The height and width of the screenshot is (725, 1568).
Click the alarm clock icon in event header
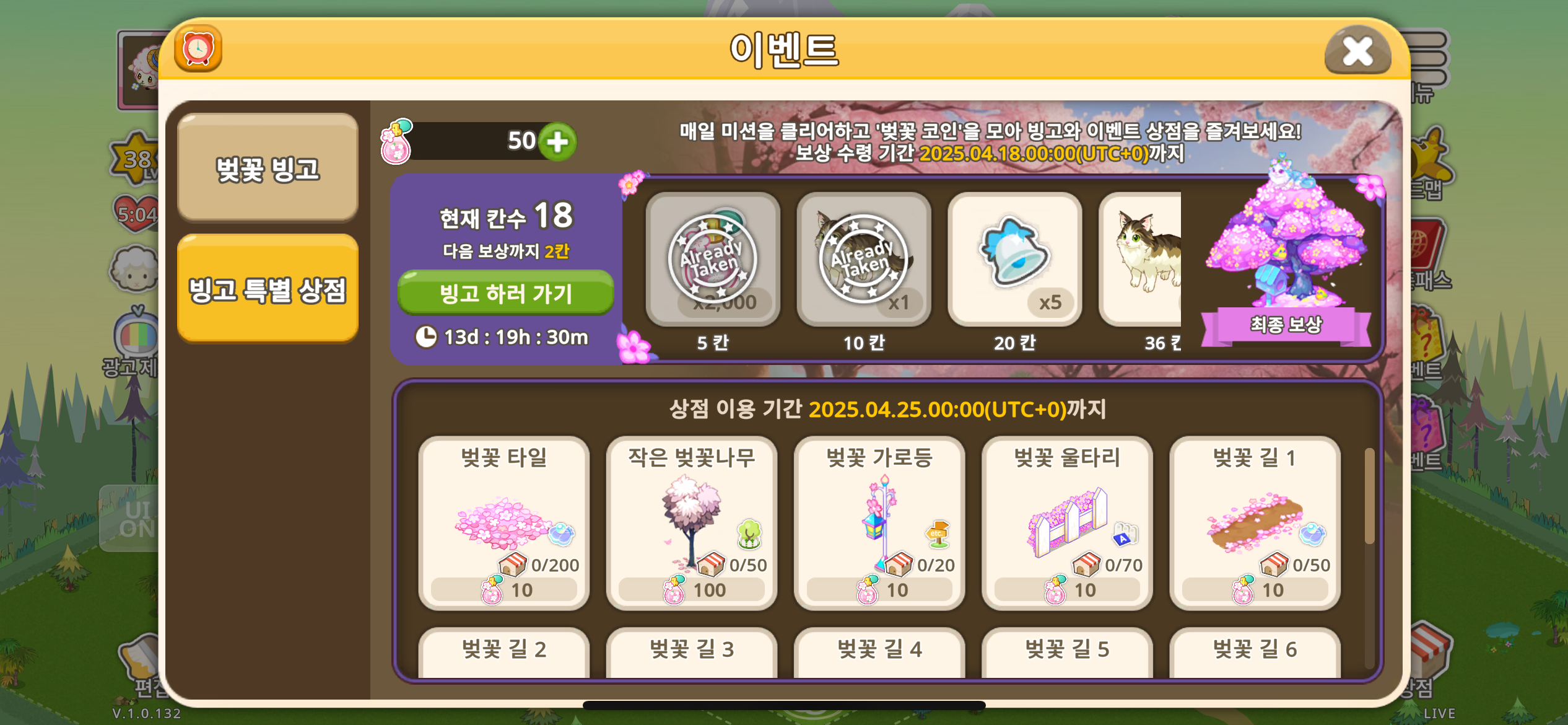tap(198, 48)
